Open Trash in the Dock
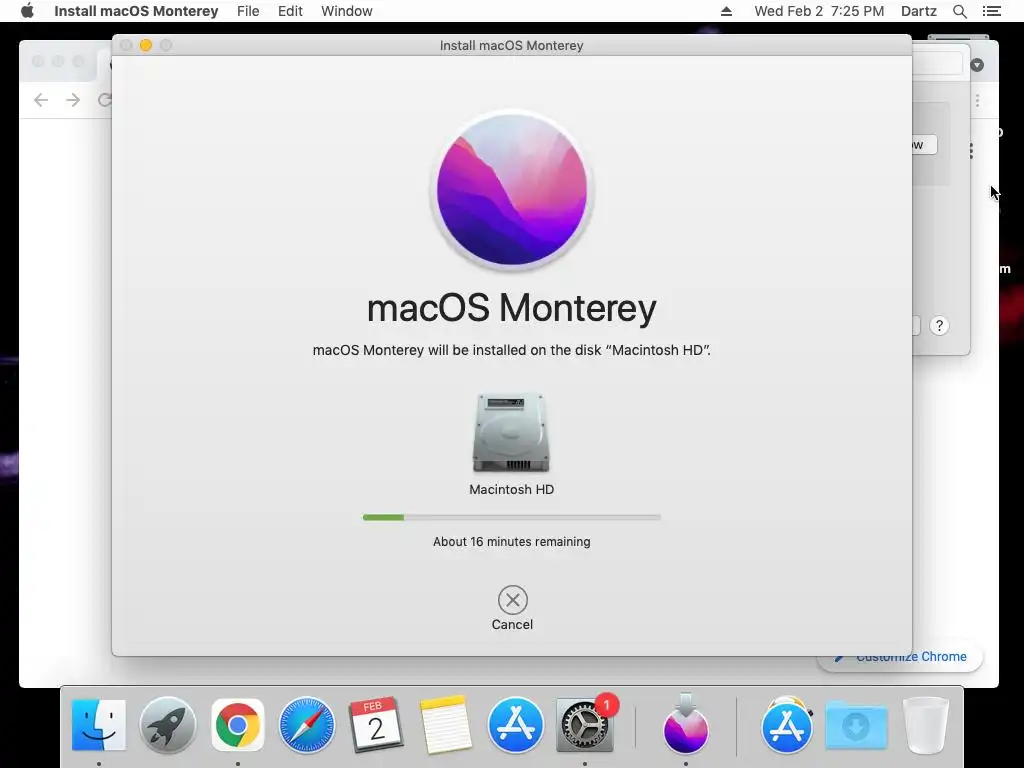 [925, 725]
